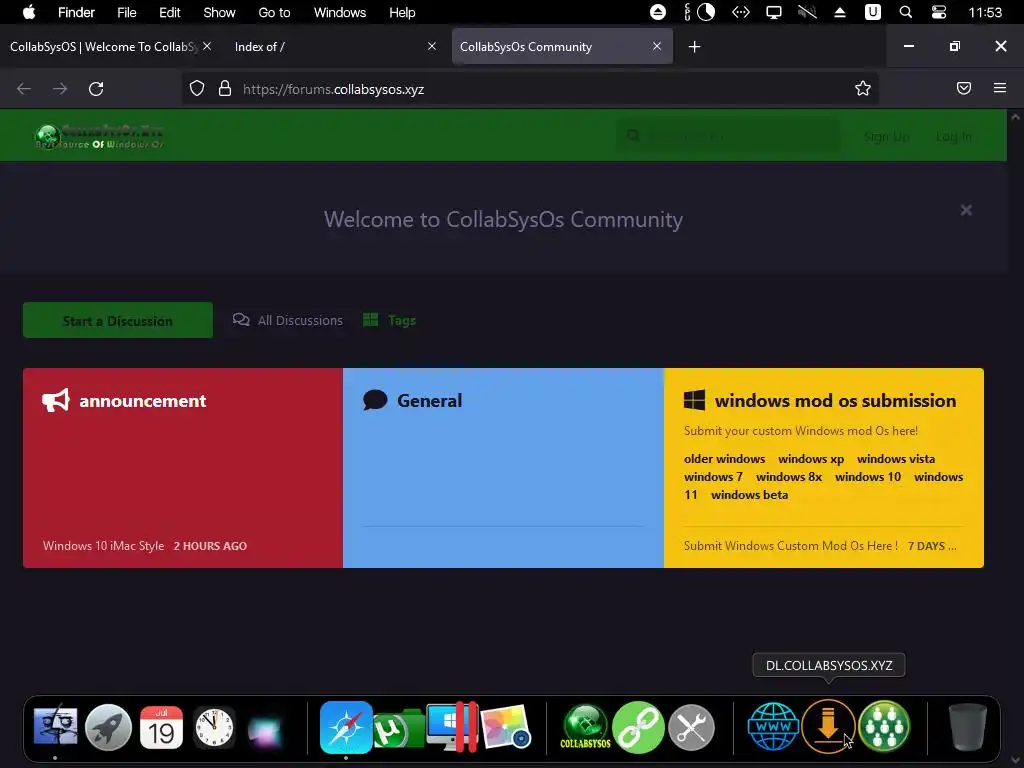Open Finder from the dock

tap(56, 727)
